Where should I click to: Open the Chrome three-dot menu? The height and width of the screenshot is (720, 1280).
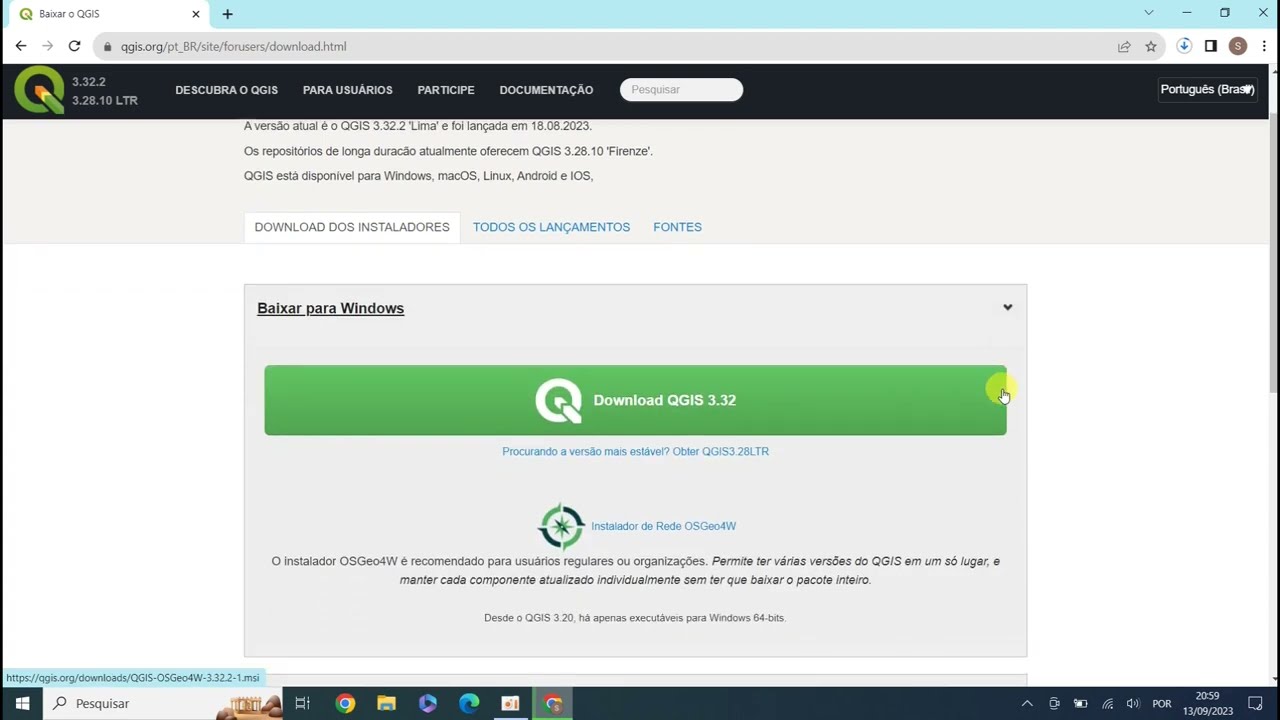pyautogui.click(x=1264, y=46)
